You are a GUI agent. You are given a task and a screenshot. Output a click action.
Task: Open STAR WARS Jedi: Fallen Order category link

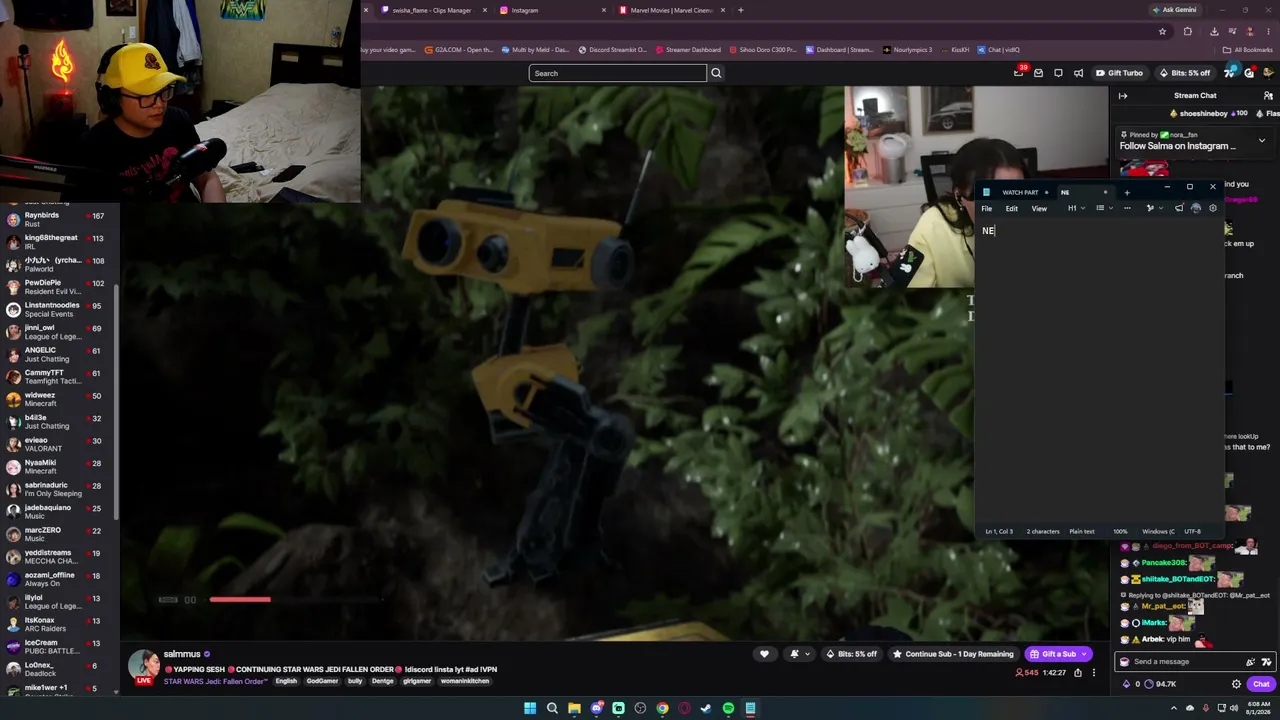pyautogui.click(x=217, y=681)
